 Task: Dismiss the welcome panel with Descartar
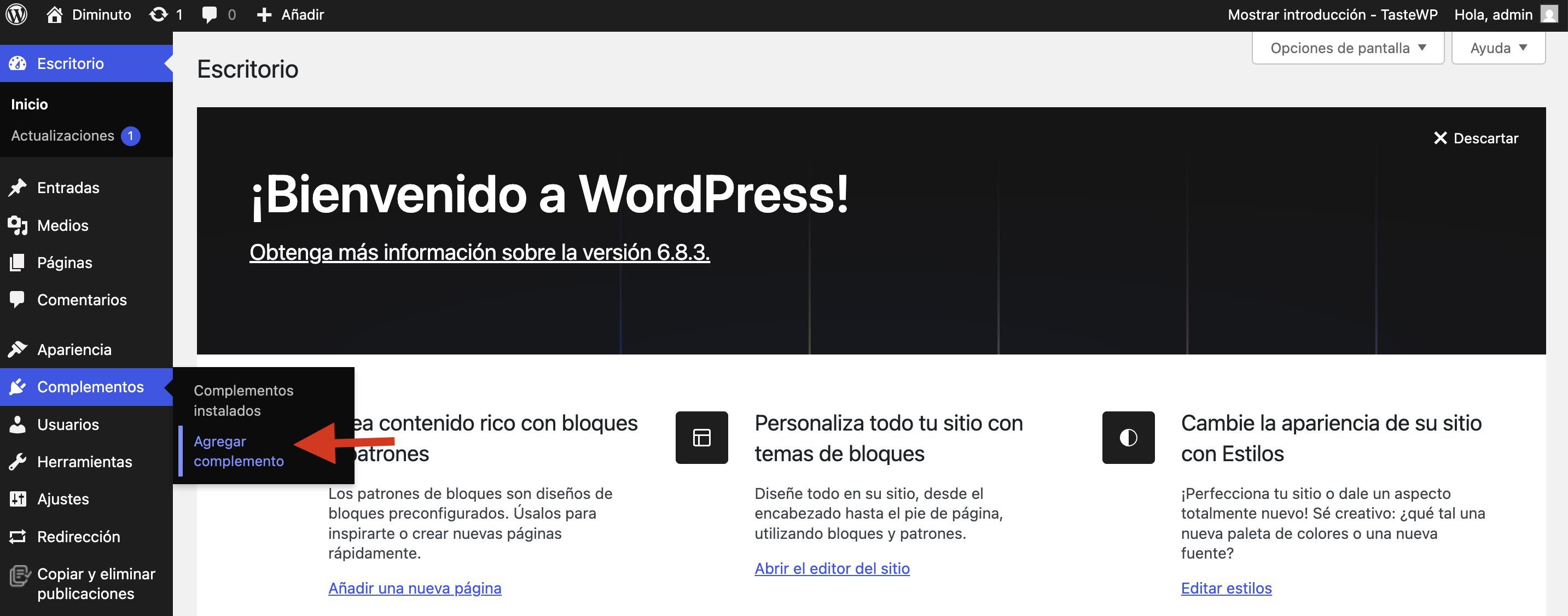[1476, 138]
